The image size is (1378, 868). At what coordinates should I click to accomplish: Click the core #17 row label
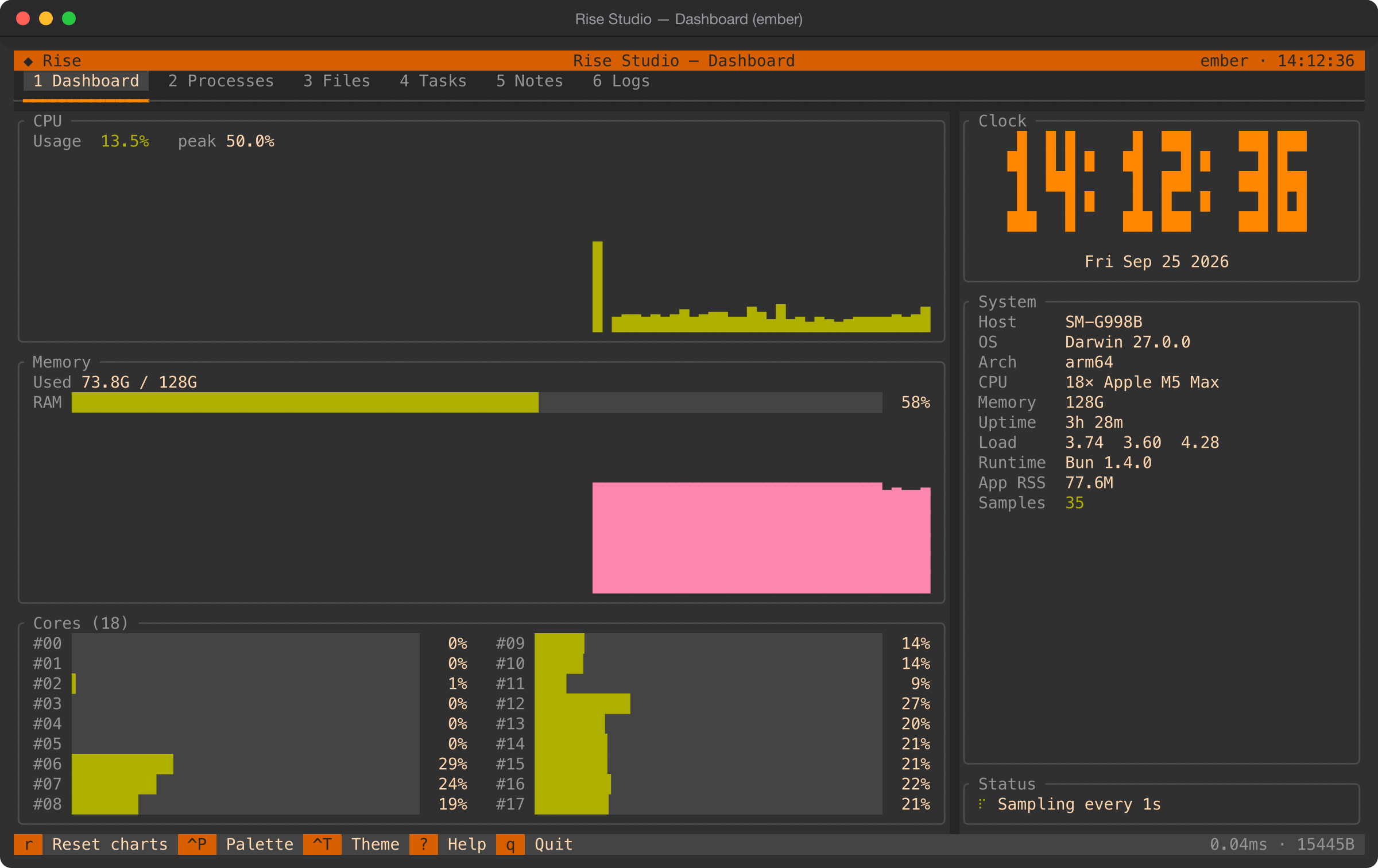click(x=510, y=804)
